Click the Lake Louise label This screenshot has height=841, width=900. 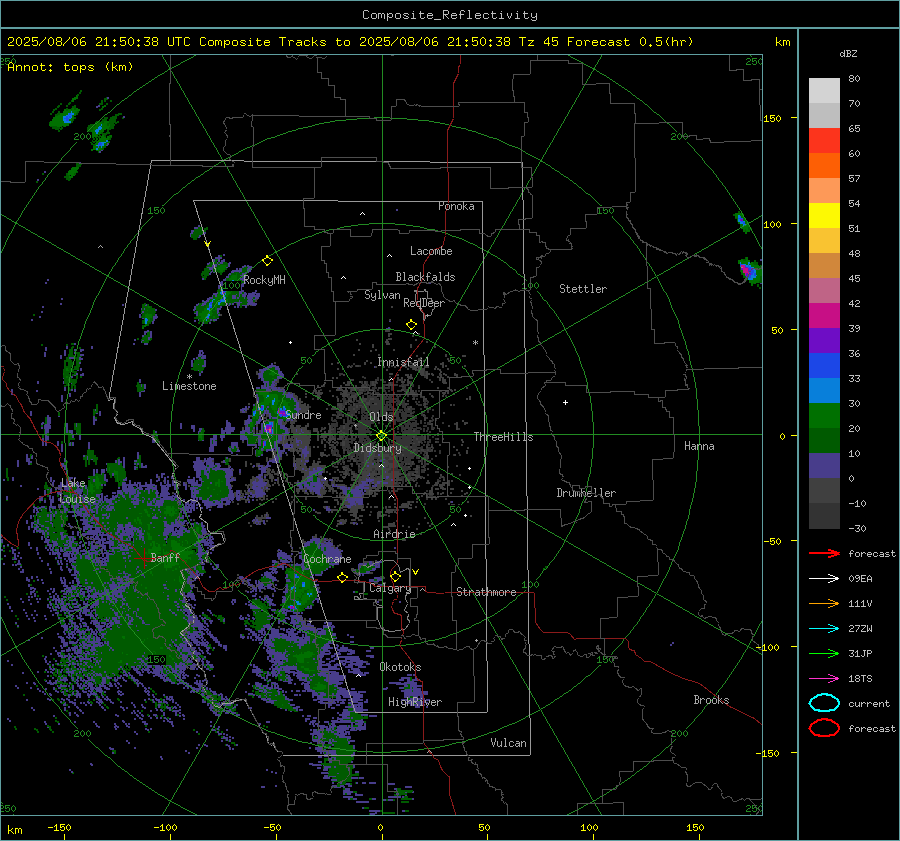pyautogui.click(x=77, y=491)
